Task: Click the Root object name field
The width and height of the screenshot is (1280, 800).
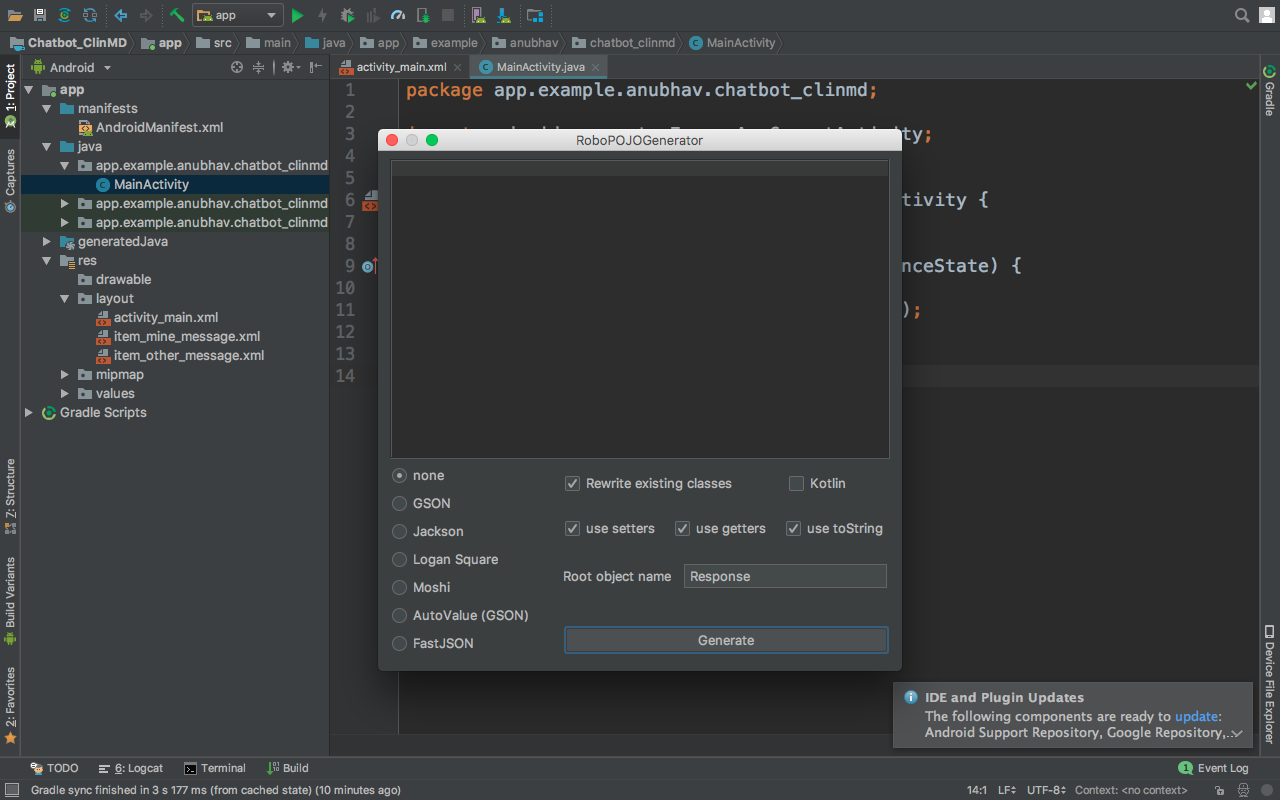Action: tap(785, 576)
